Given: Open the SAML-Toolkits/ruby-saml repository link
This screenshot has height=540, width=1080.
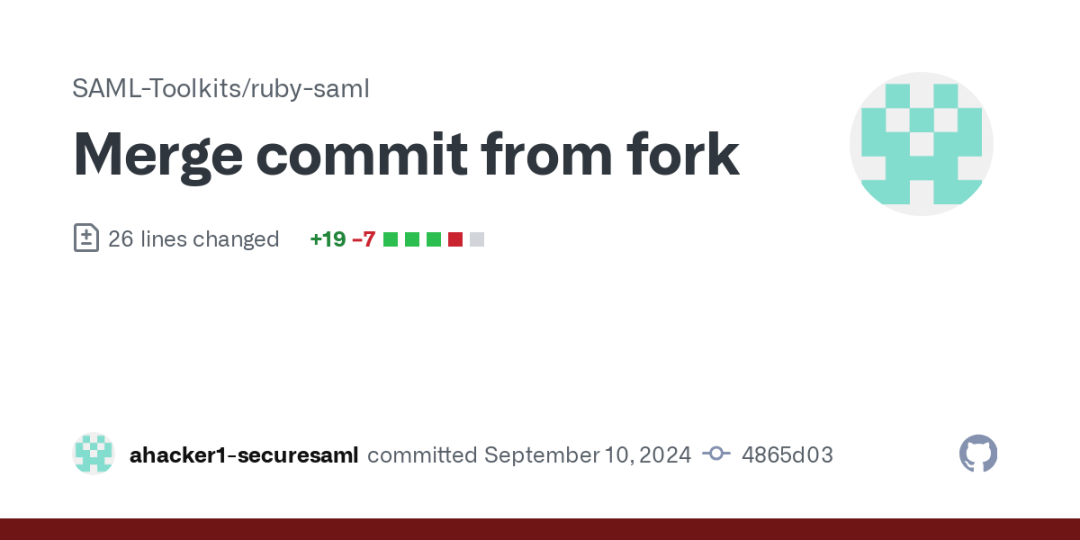Looking at the screenshot, I should (x=221, y=89).
